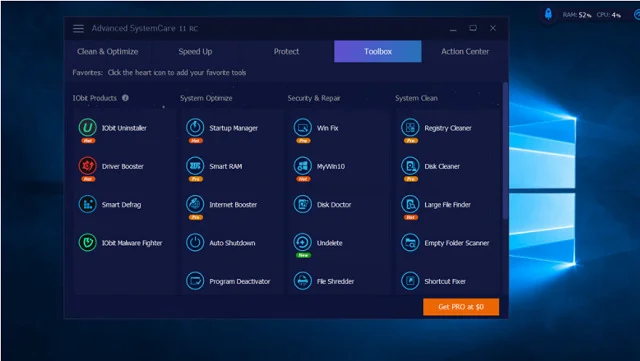Click the System Clean heading

(416, 98)
